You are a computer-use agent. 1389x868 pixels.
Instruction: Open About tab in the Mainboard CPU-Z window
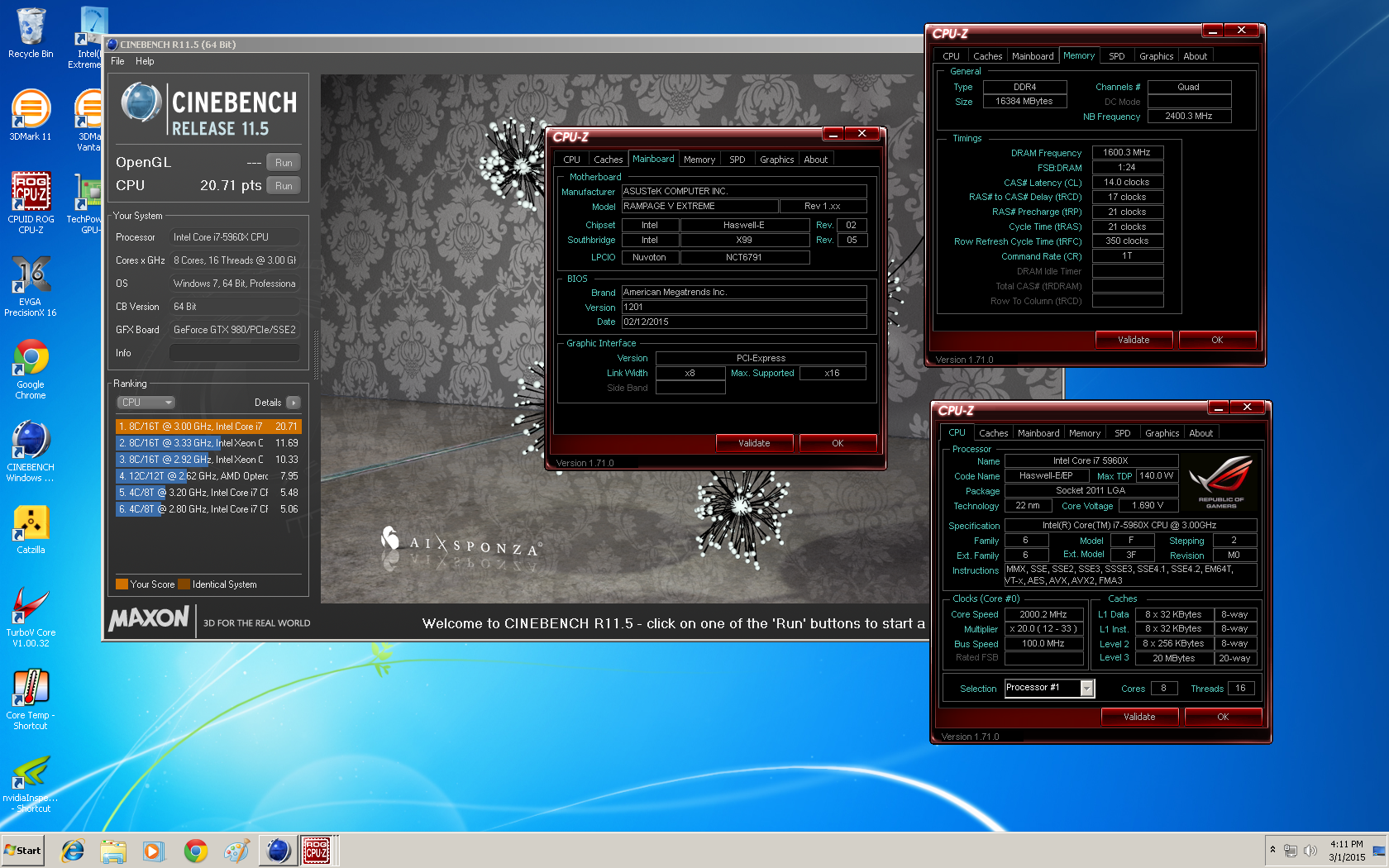[x=815, y=160]
